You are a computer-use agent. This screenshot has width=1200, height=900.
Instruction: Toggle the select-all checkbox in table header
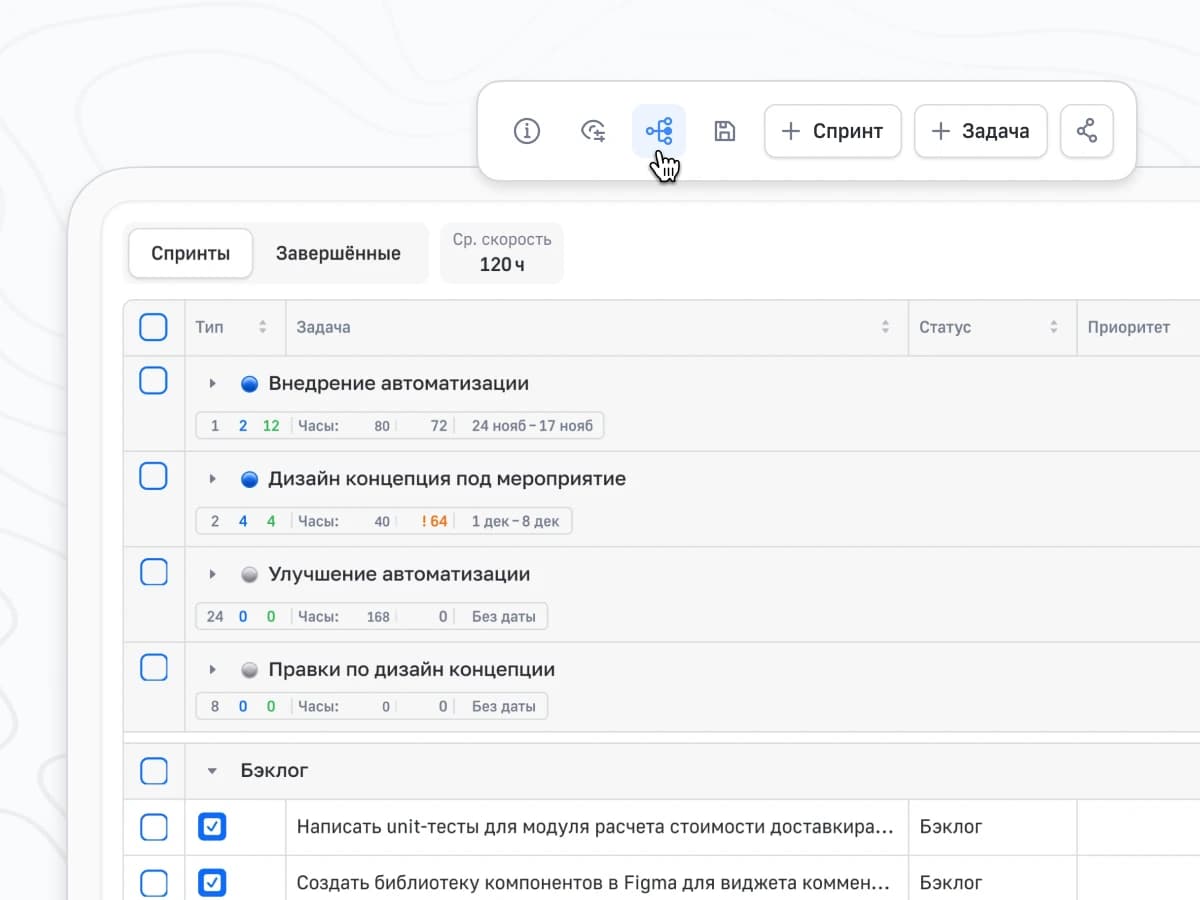coord(154,327)
